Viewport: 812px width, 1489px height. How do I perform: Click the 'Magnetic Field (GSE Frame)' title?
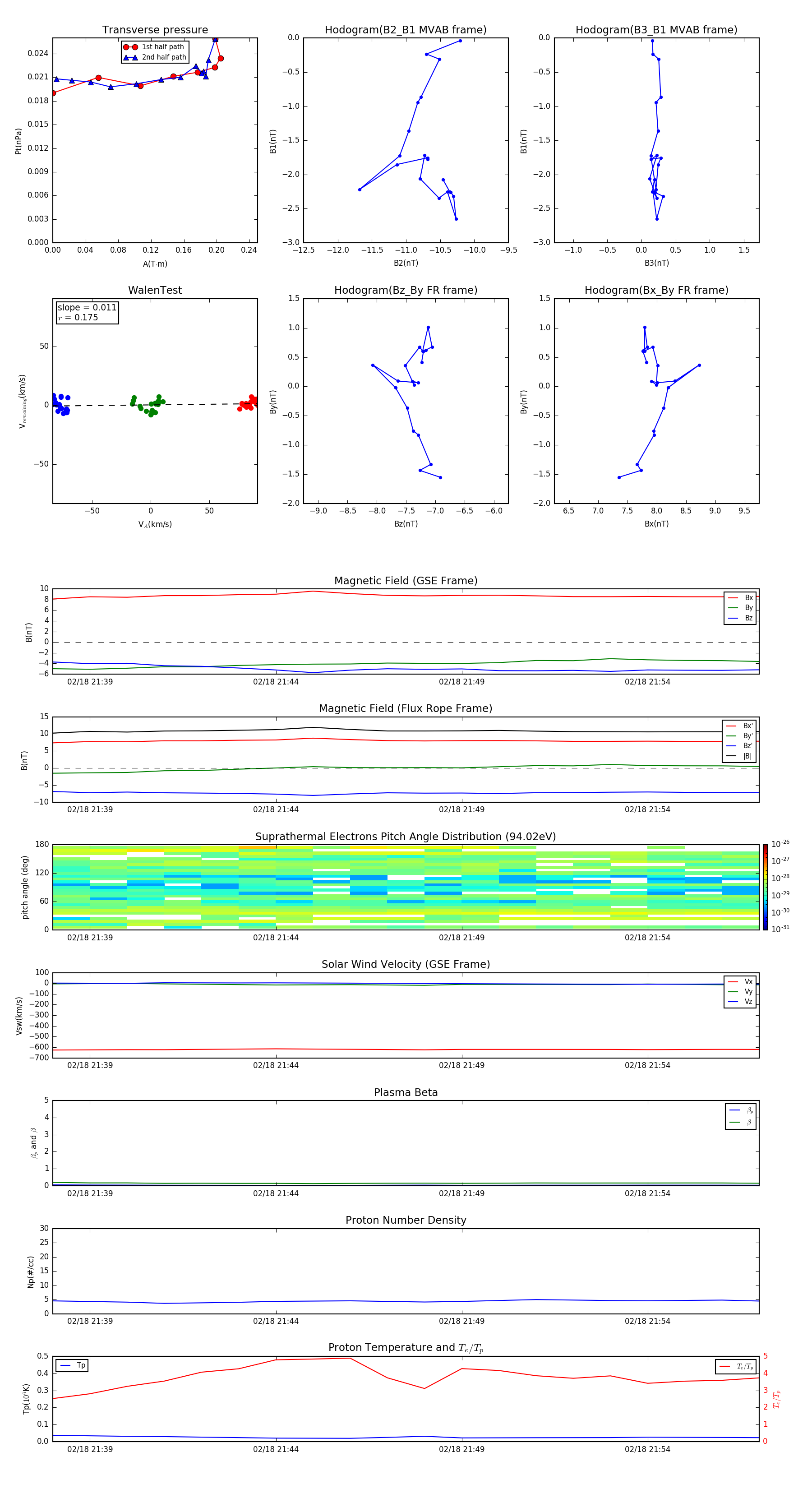(x=406, y=581)
